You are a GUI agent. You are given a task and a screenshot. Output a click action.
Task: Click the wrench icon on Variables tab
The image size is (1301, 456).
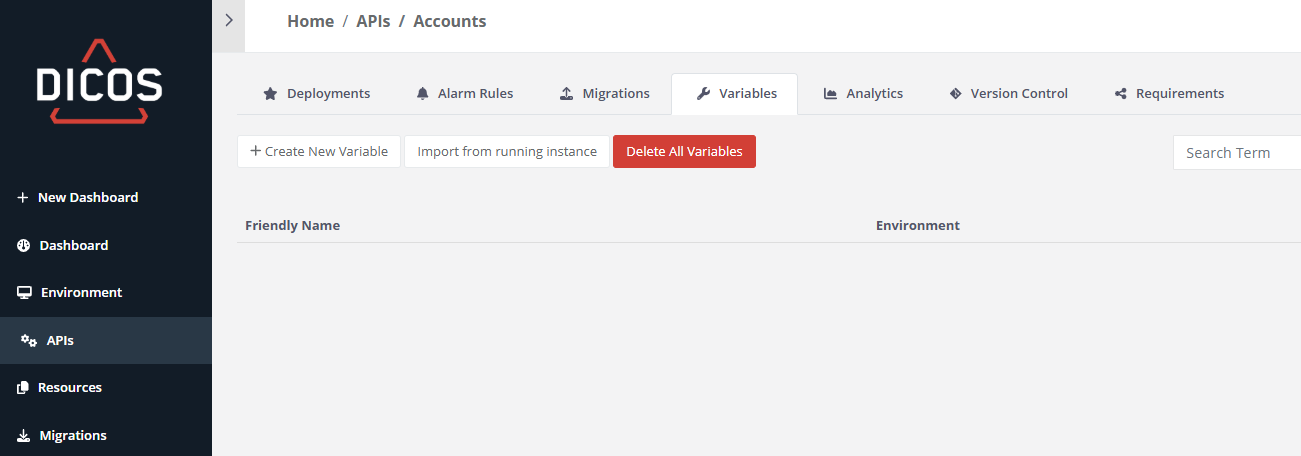tap(703, 94)
